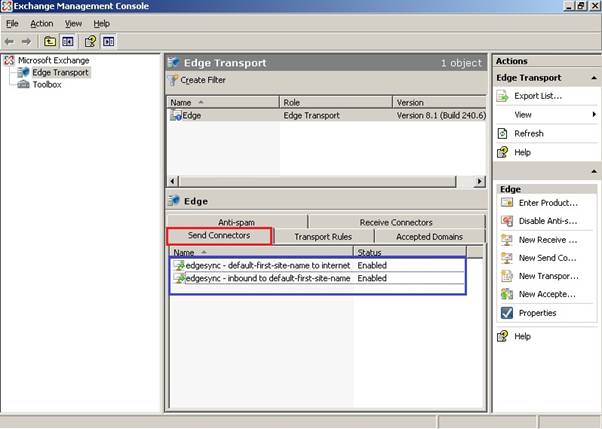Click 'Version 8.1 (Build 240.6)' cell
Image resolution: width=602 pixels, height=429 pixels.
[x=441, y=116]
